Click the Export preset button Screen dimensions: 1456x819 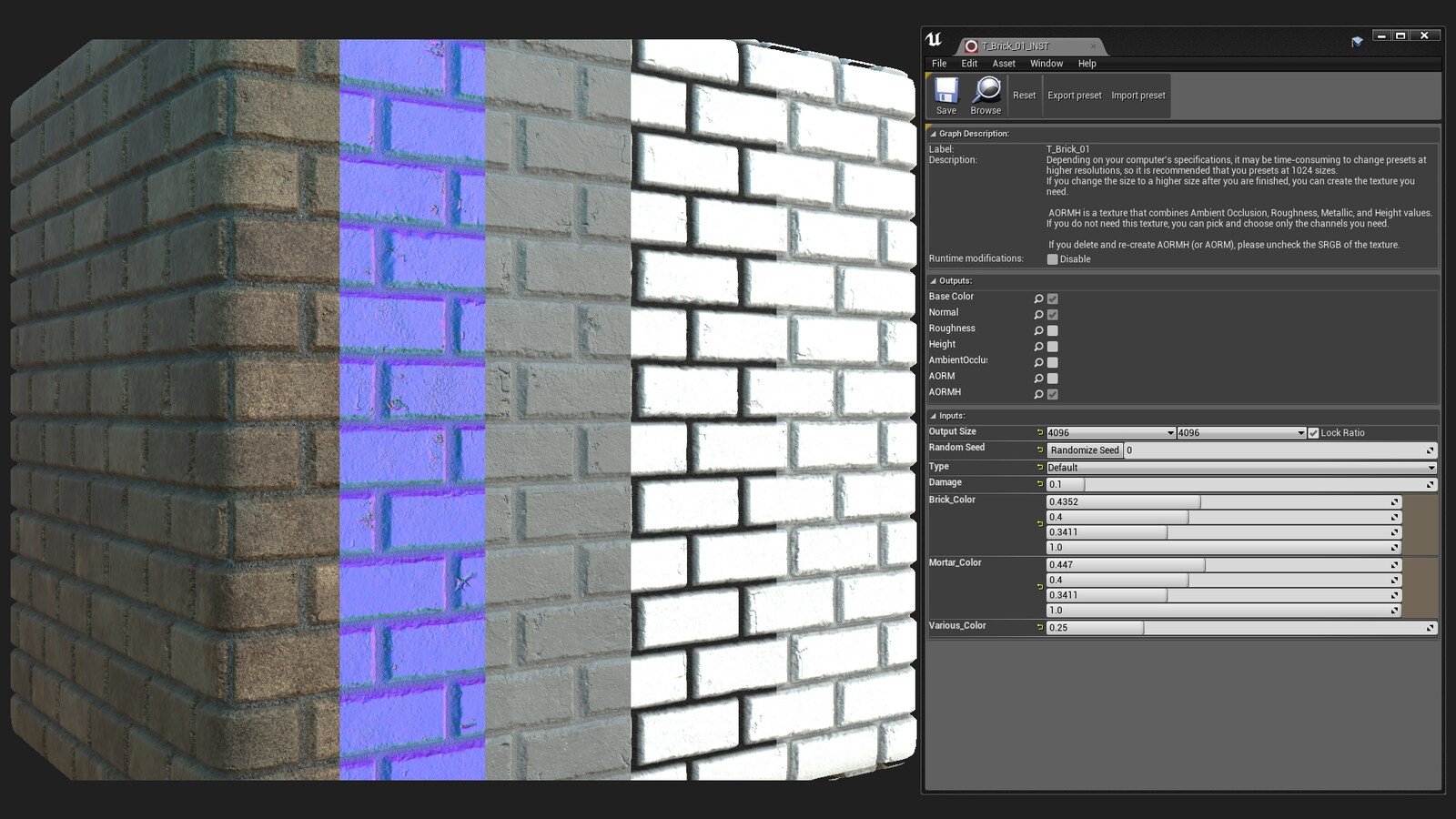point(1074,96)
